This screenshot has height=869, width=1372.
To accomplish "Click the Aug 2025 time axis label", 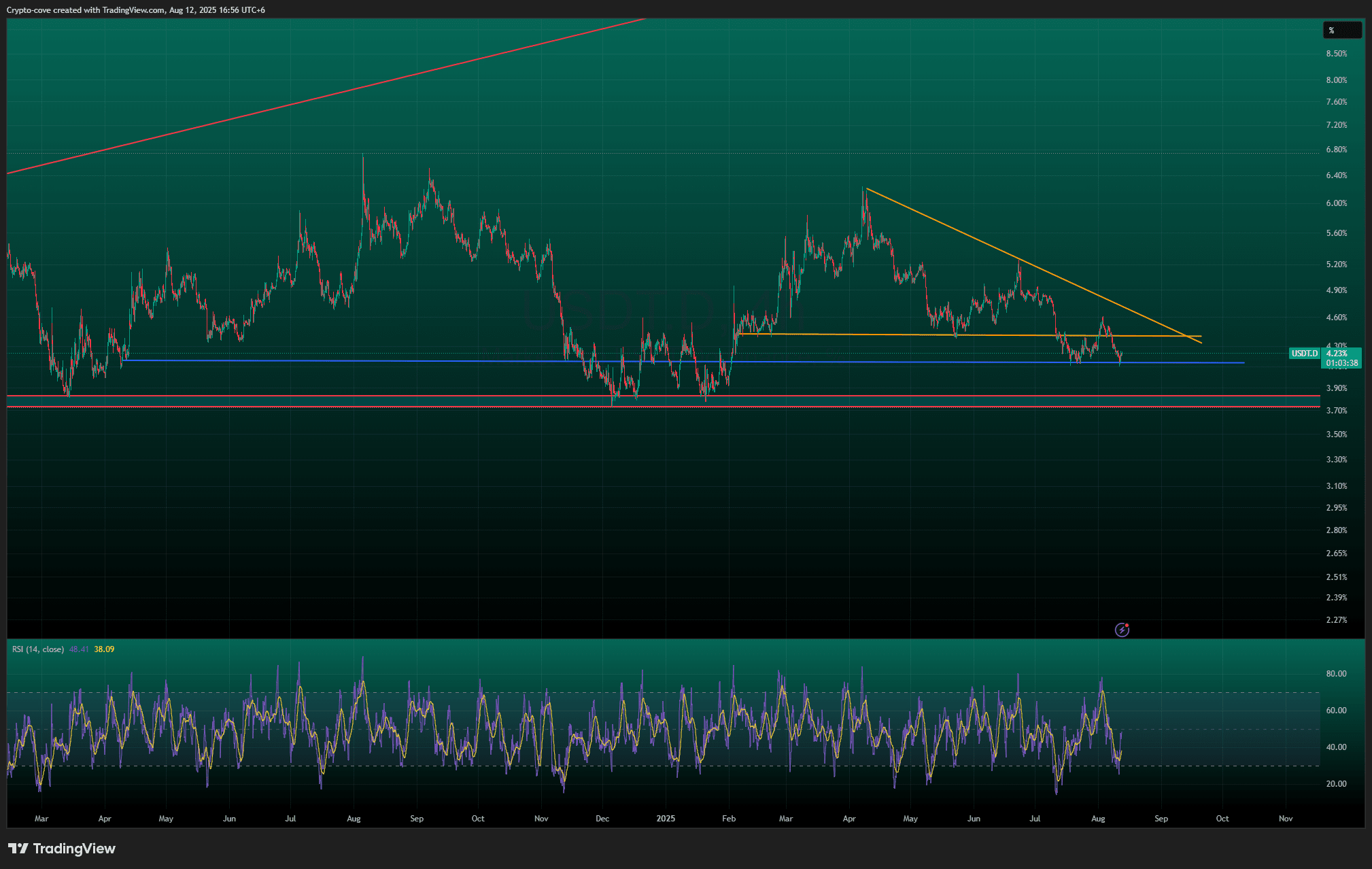I will 1097,819.
